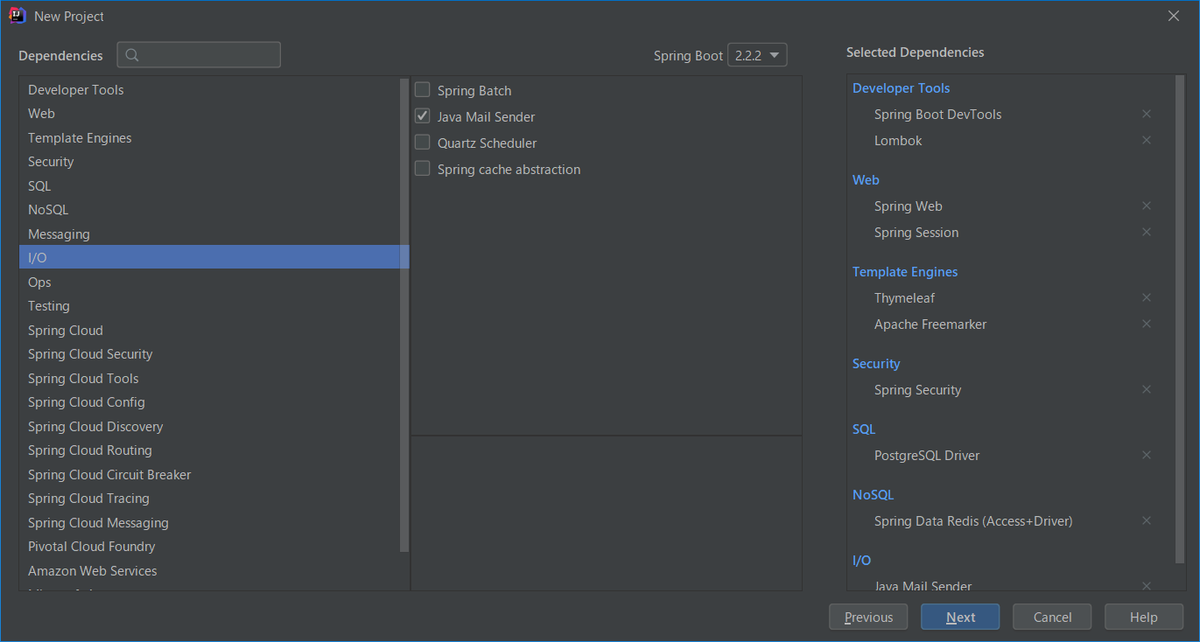
Task: Click Spring Security in selected list
Action: [917, 390]
